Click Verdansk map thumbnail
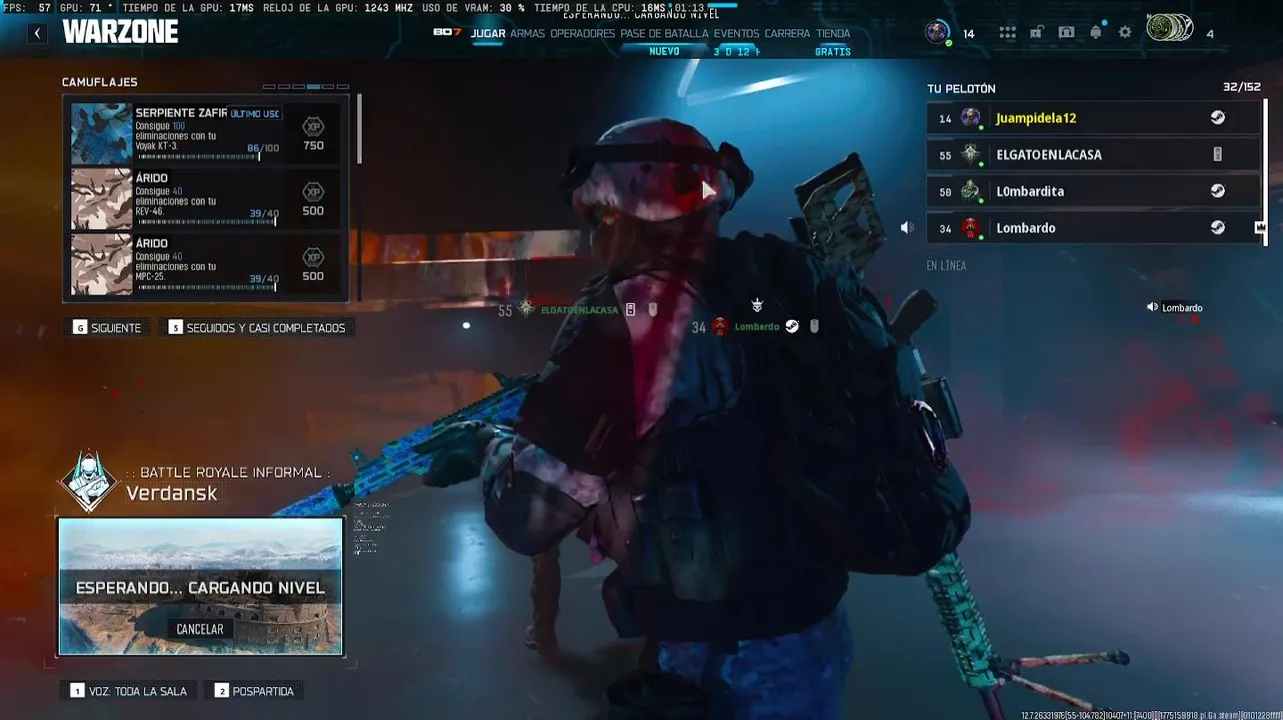Viewport: 1283px width, 720px height. (x=200, y=586)
